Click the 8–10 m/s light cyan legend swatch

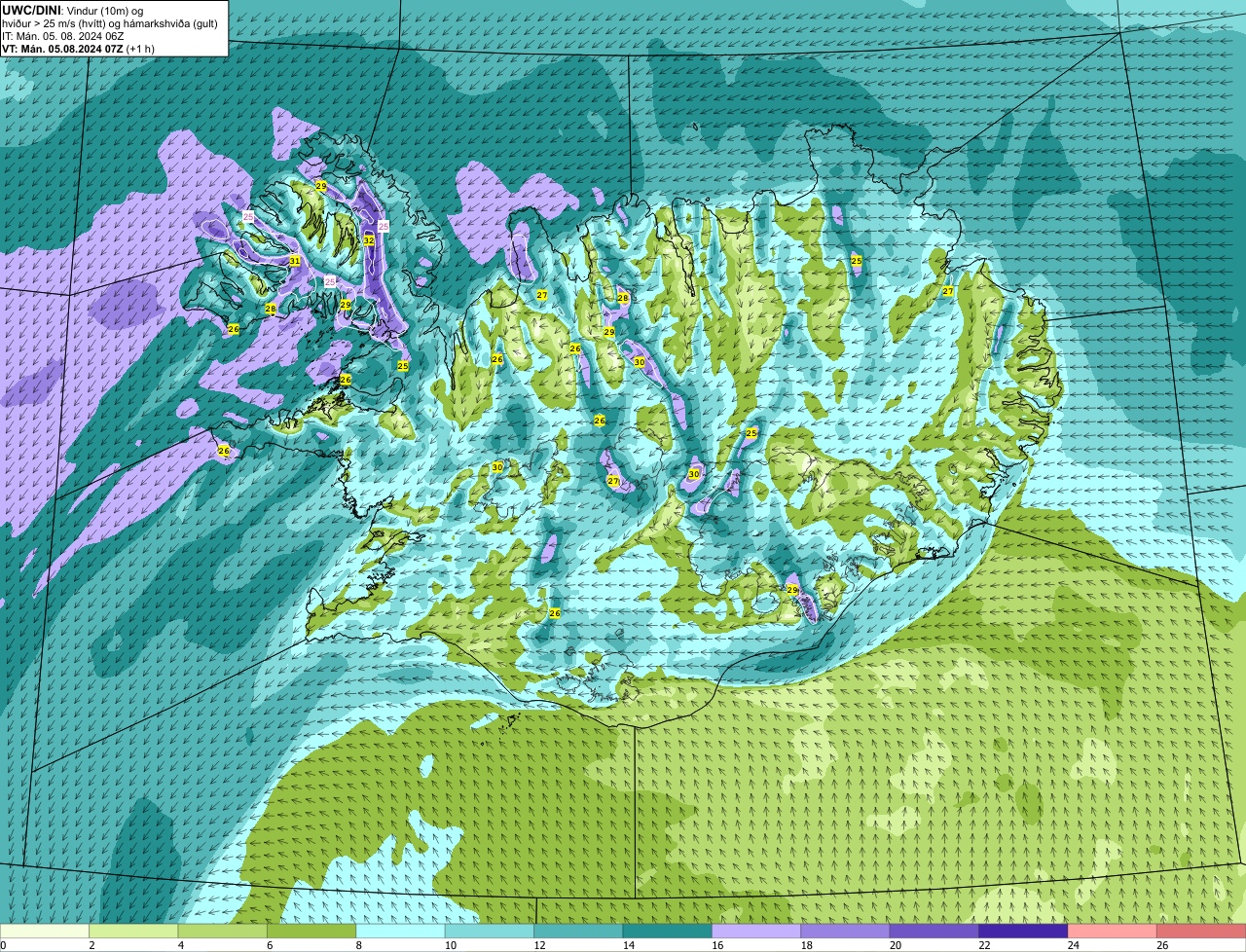pyautogui.click(x=401, y=931)
